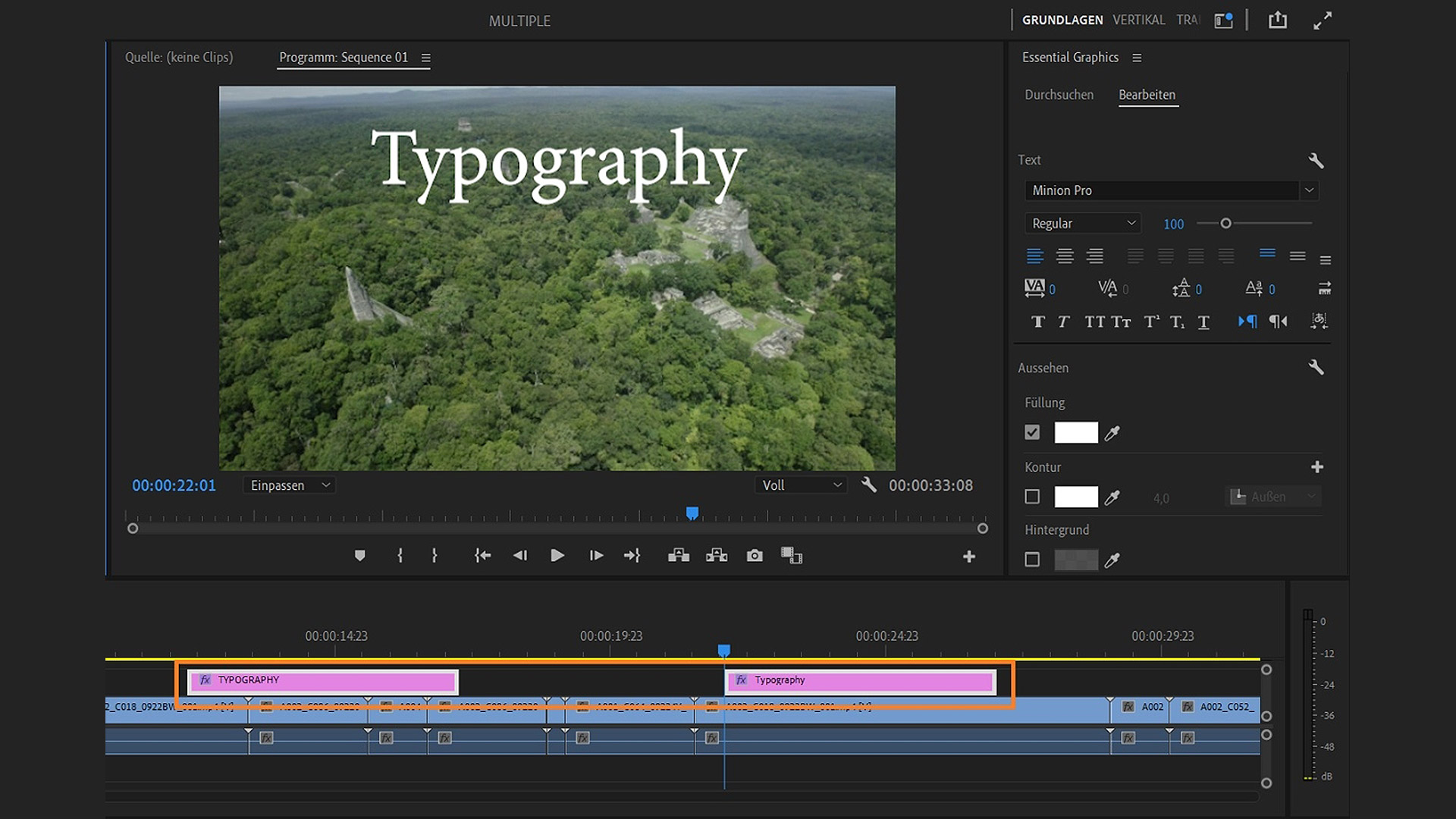Screen dimensions: 1456x819
Task: Switch to the Durchsuchen tab
Action: tap(1059, 95)
